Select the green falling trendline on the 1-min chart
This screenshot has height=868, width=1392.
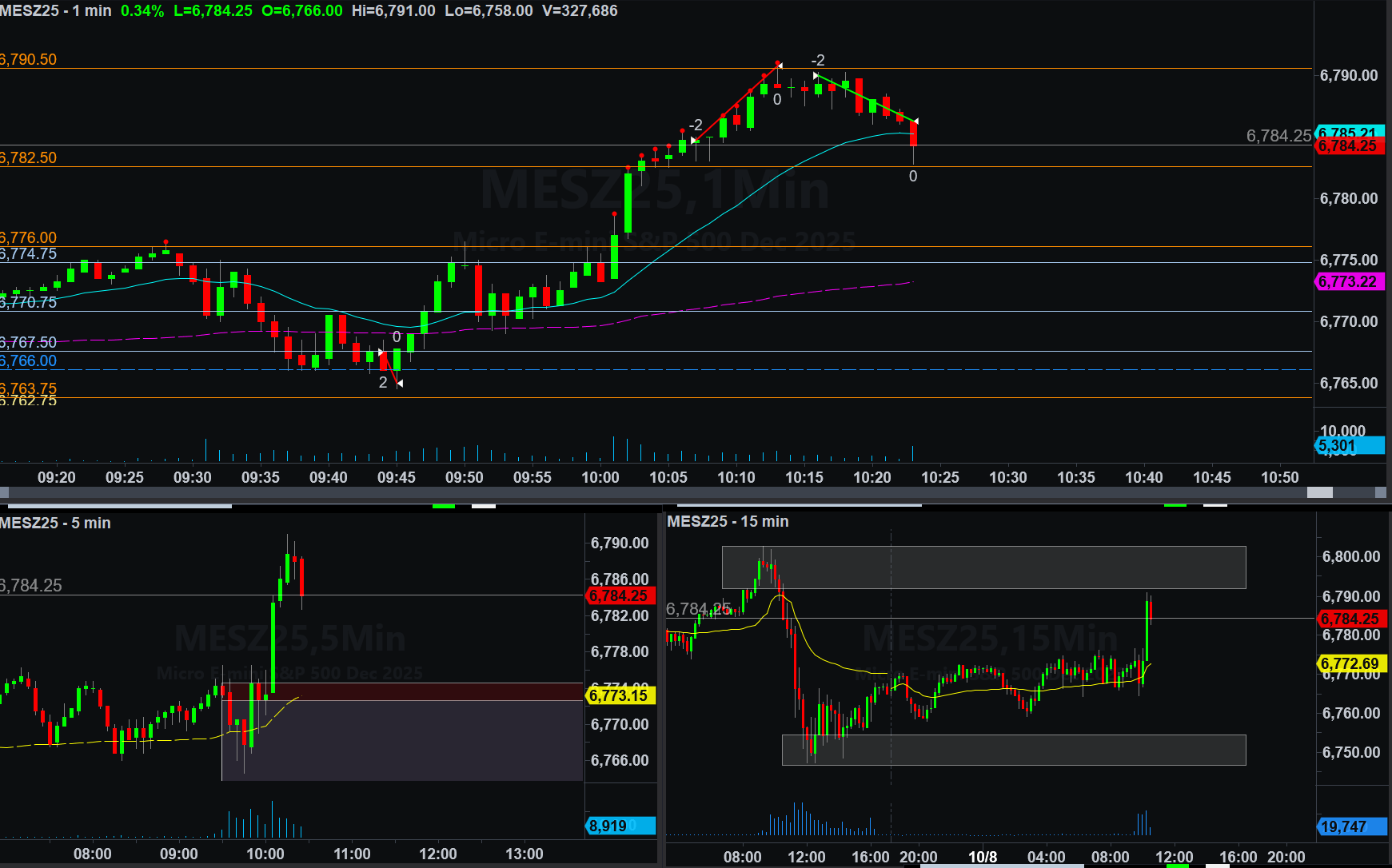(x=865, y=98)
